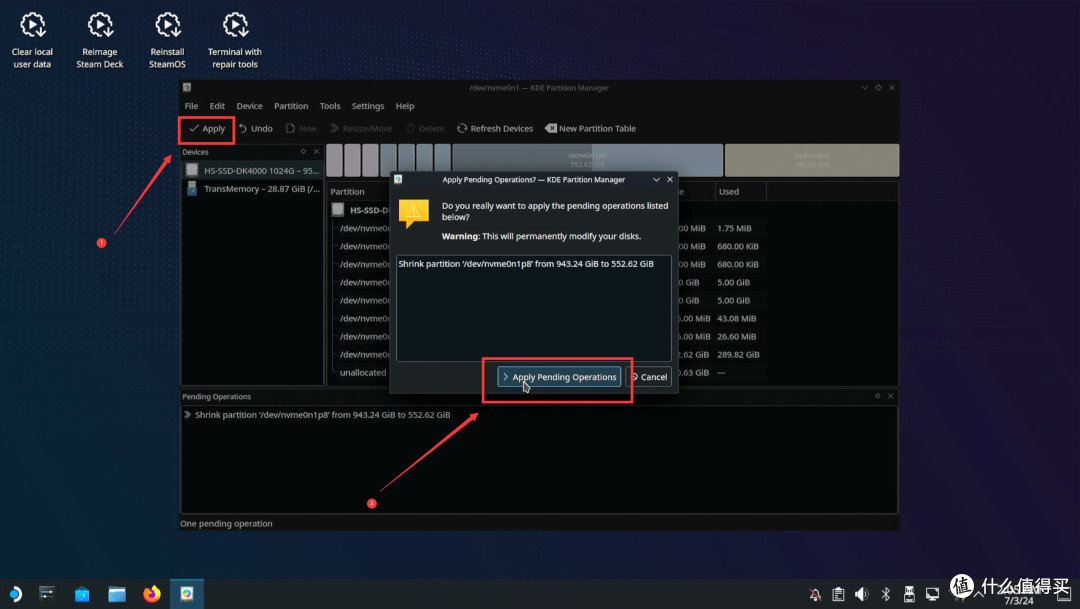1080x609 pixels.
Task: Open Discover store from taskbar
Action: (x=82, y=594)
